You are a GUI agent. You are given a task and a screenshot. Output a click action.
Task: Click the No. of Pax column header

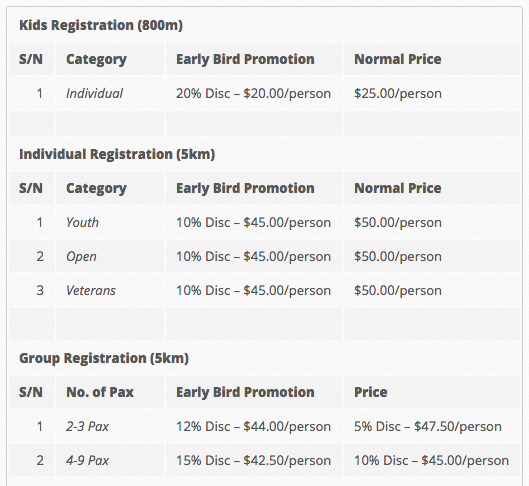(x=100, y=392)
